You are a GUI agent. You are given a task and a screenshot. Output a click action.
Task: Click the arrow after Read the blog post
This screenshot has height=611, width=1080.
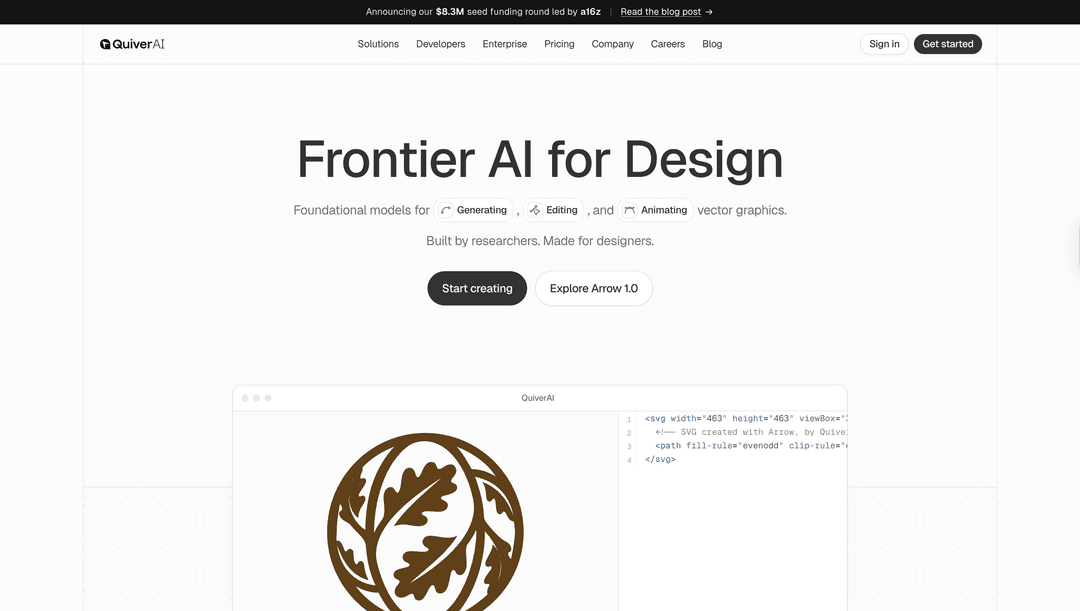coord(709,12)
